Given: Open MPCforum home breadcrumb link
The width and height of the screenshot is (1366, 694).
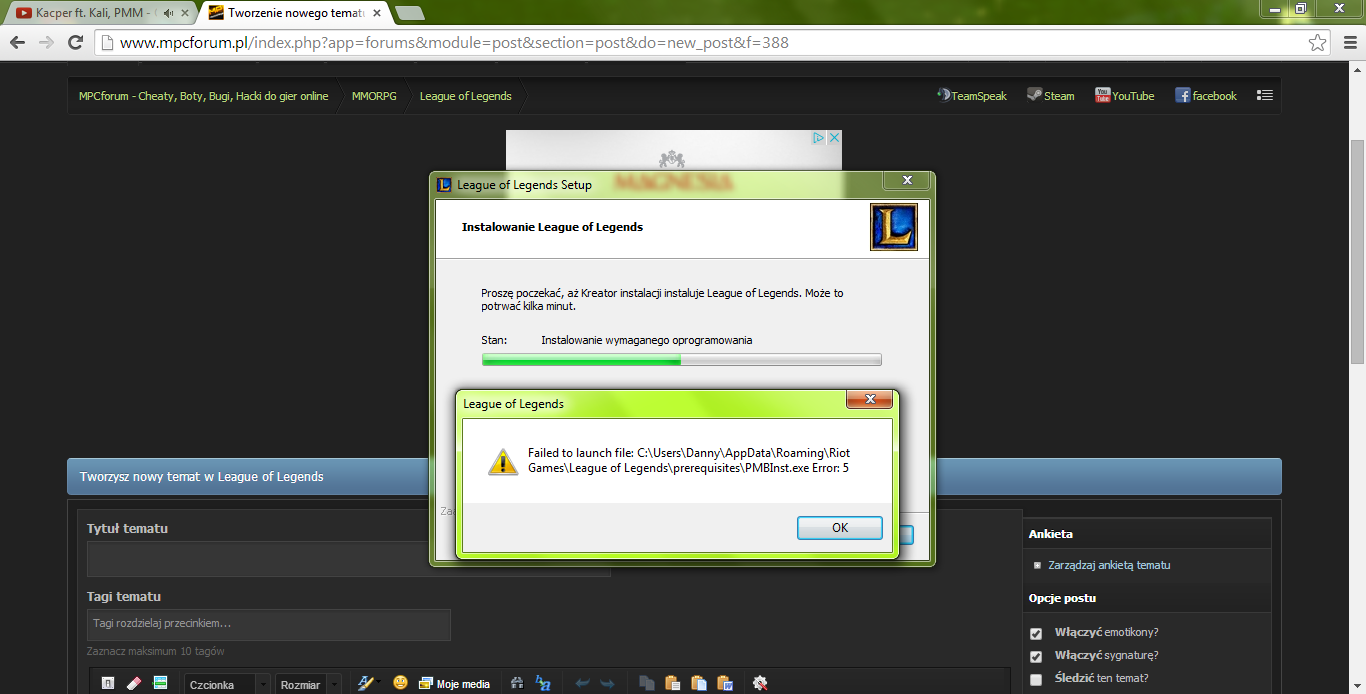Looking at the screenshot, I should tap(204, 96).
